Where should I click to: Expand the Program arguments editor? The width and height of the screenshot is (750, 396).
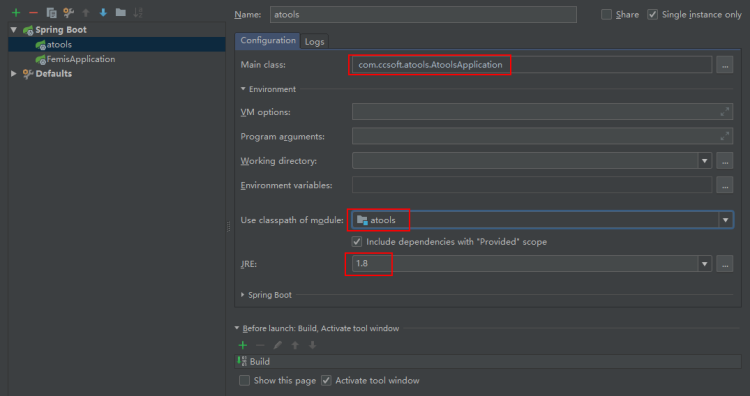pyautogui.click(x=725, y=136)
